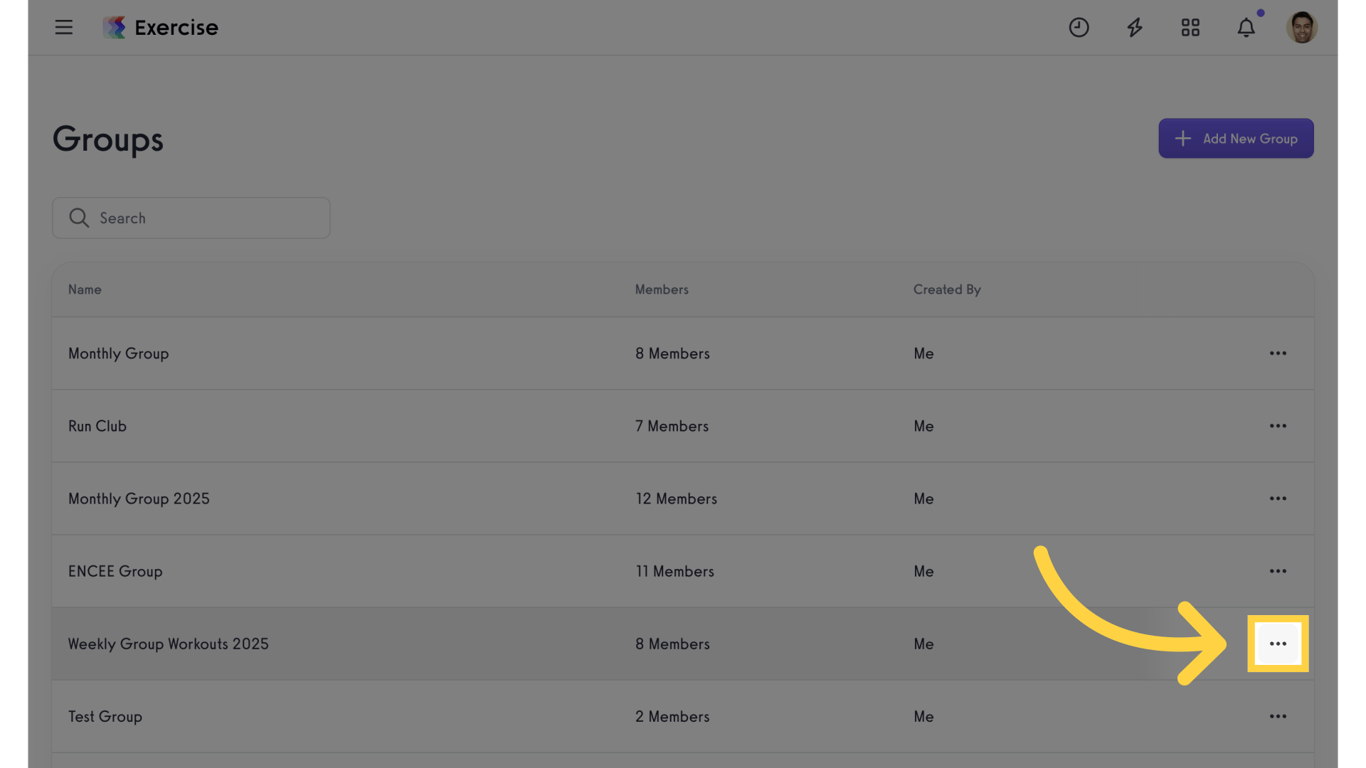Viewport: 1366px width, 768px height.
Task: Click the Exercise logo icon
Action: tap(114, 27)
